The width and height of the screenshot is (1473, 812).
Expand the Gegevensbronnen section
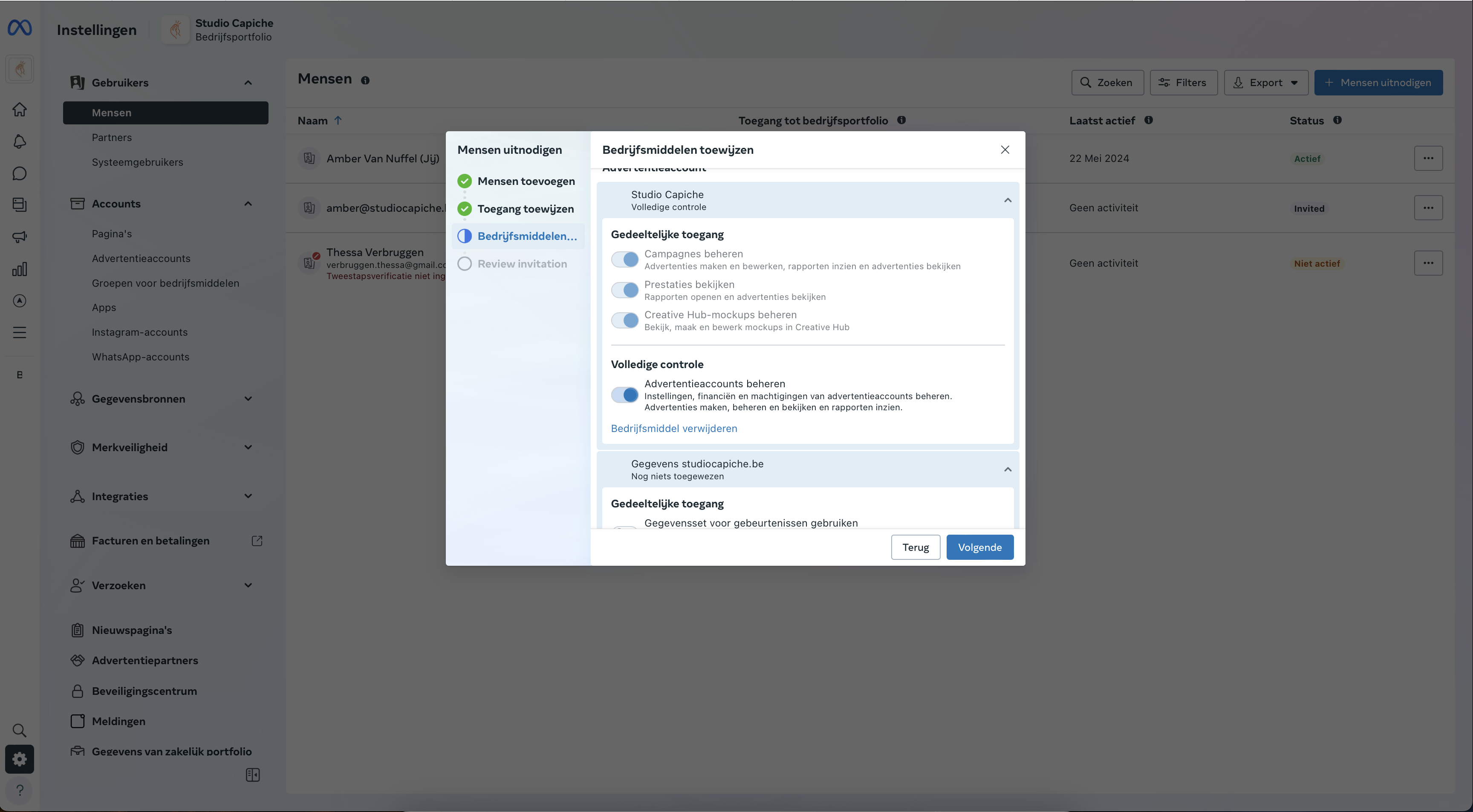(248, 399)
